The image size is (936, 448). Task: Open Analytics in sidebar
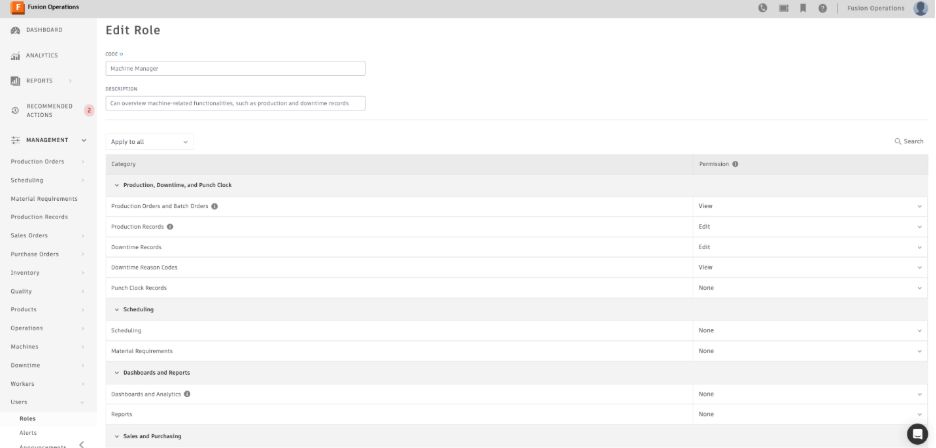pos(42,56)
